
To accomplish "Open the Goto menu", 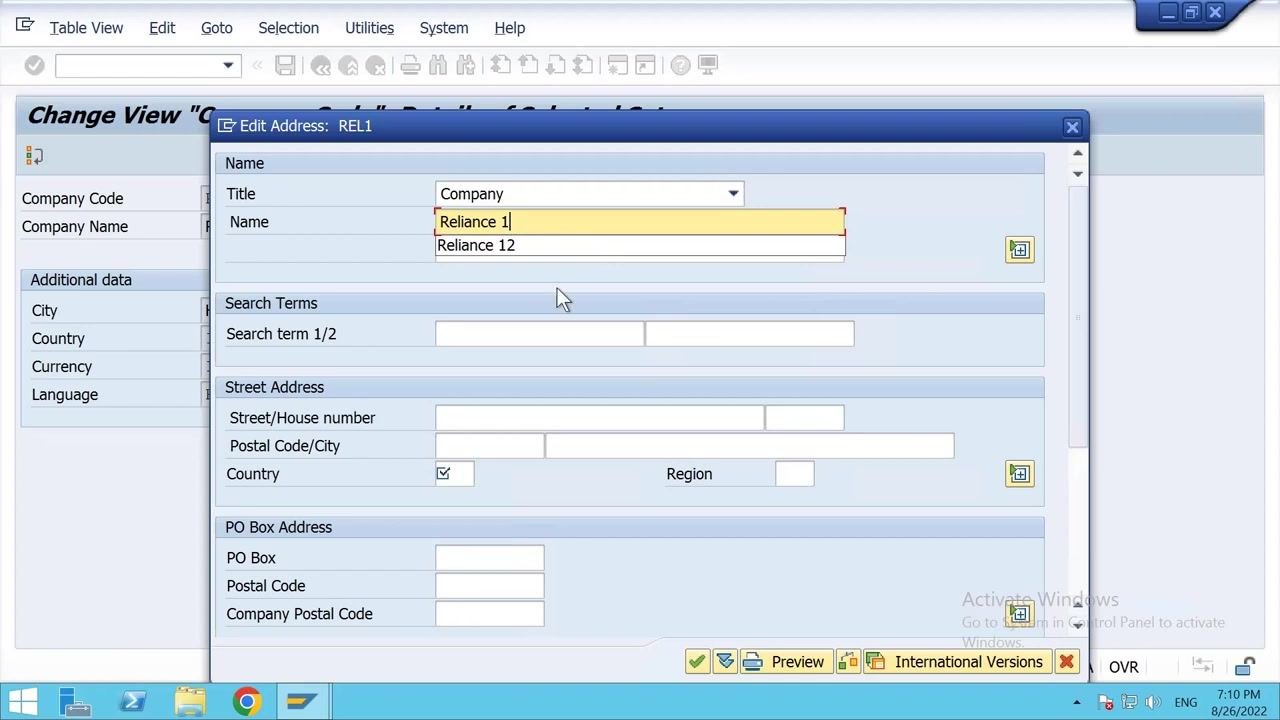I will [x=216, y=28].
